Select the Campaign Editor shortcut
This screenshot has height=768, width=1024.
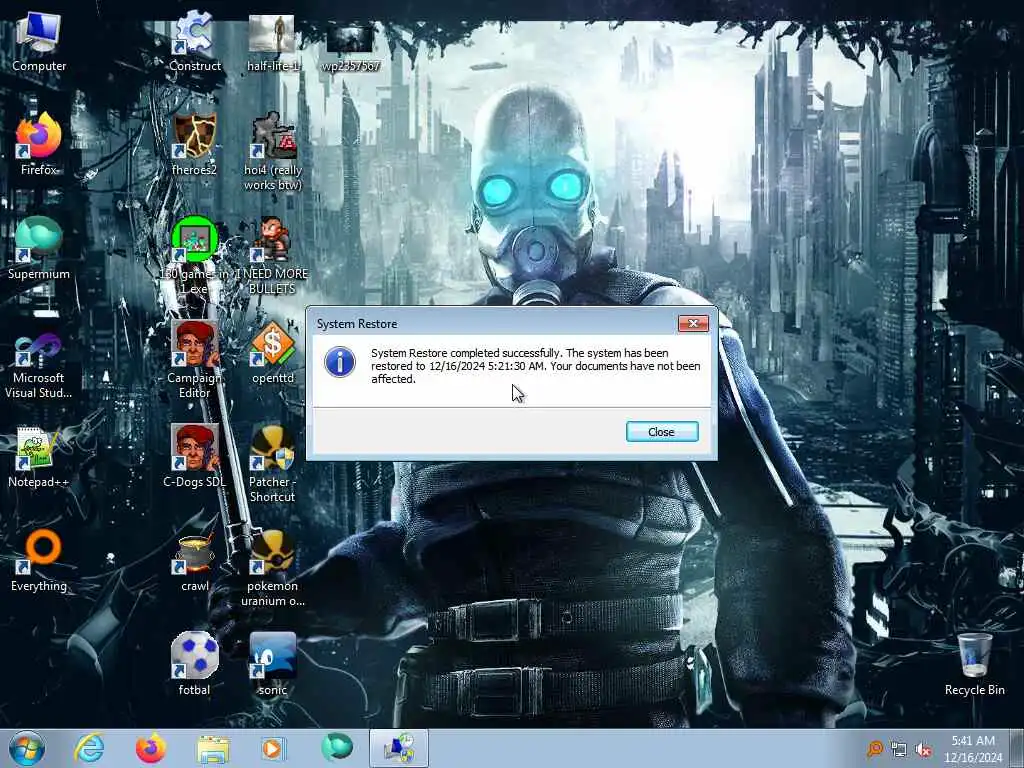[194, 359]
